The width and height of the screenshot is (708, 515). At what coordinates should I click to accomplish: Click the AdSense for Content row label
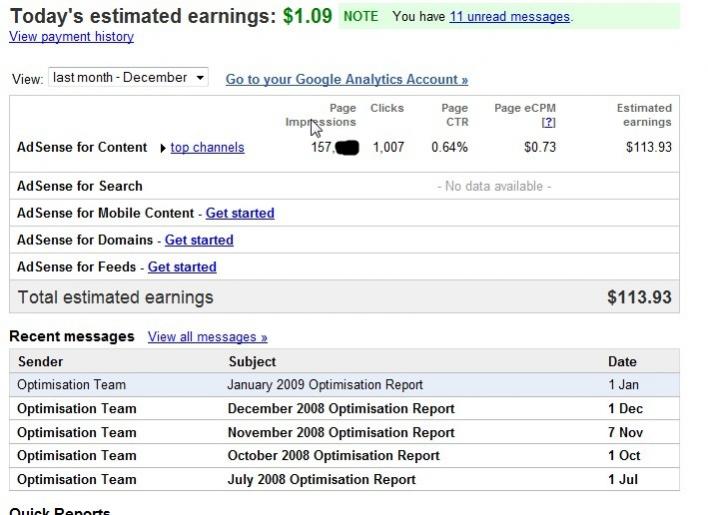coord(82,147)
